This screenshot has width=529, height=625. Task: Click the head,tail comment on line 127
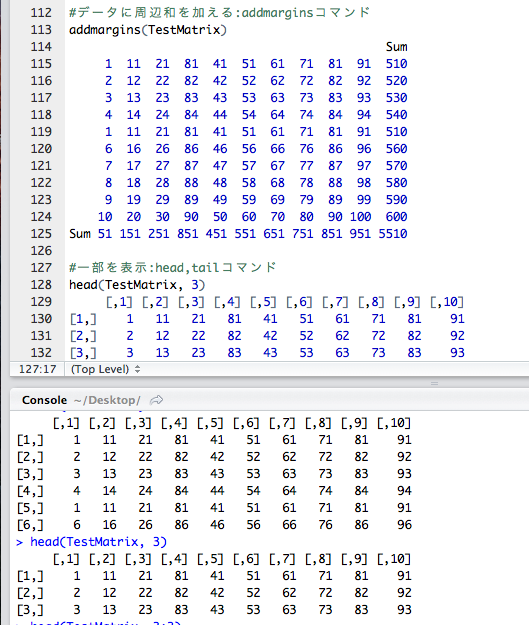(172, 267)
